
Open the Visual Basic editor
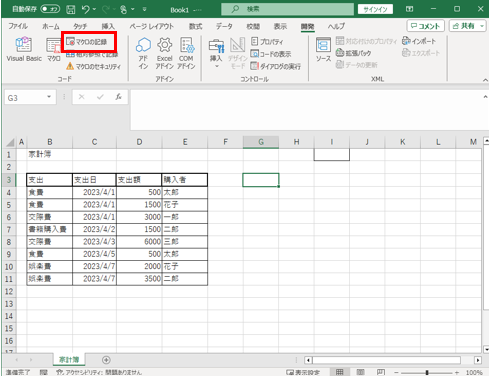pyautogui.click(x=24, y=49)
